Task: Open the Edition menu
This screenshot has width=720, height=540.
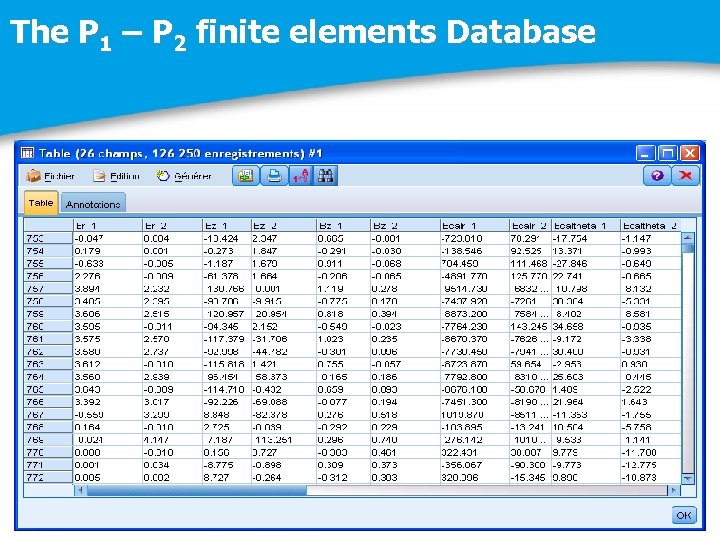Action: [x=116, y=176]
